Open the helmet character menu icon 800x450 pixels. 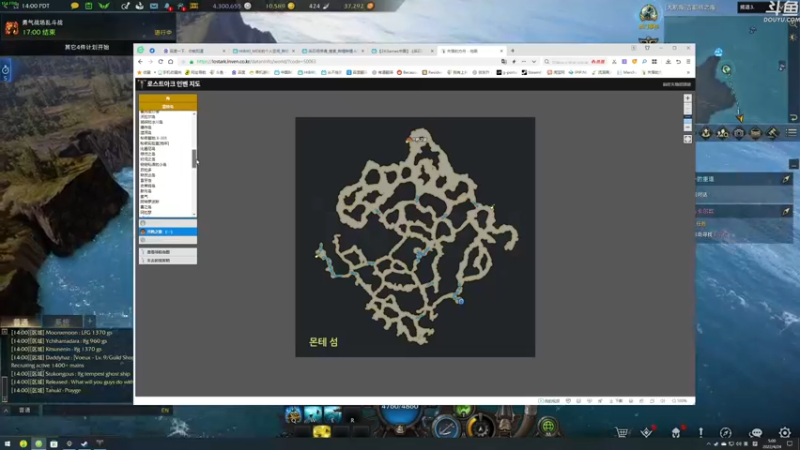click(x=676, y=433)
